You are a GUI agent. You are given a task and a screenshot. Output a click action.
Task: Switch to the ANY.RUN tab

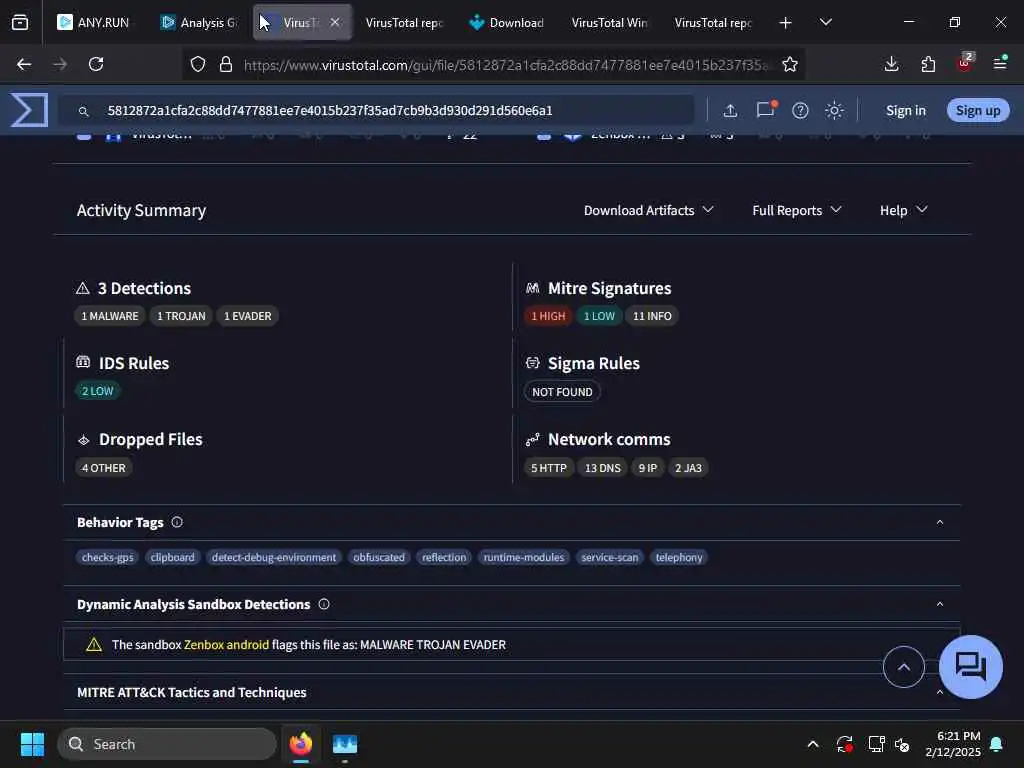(93, 23)
